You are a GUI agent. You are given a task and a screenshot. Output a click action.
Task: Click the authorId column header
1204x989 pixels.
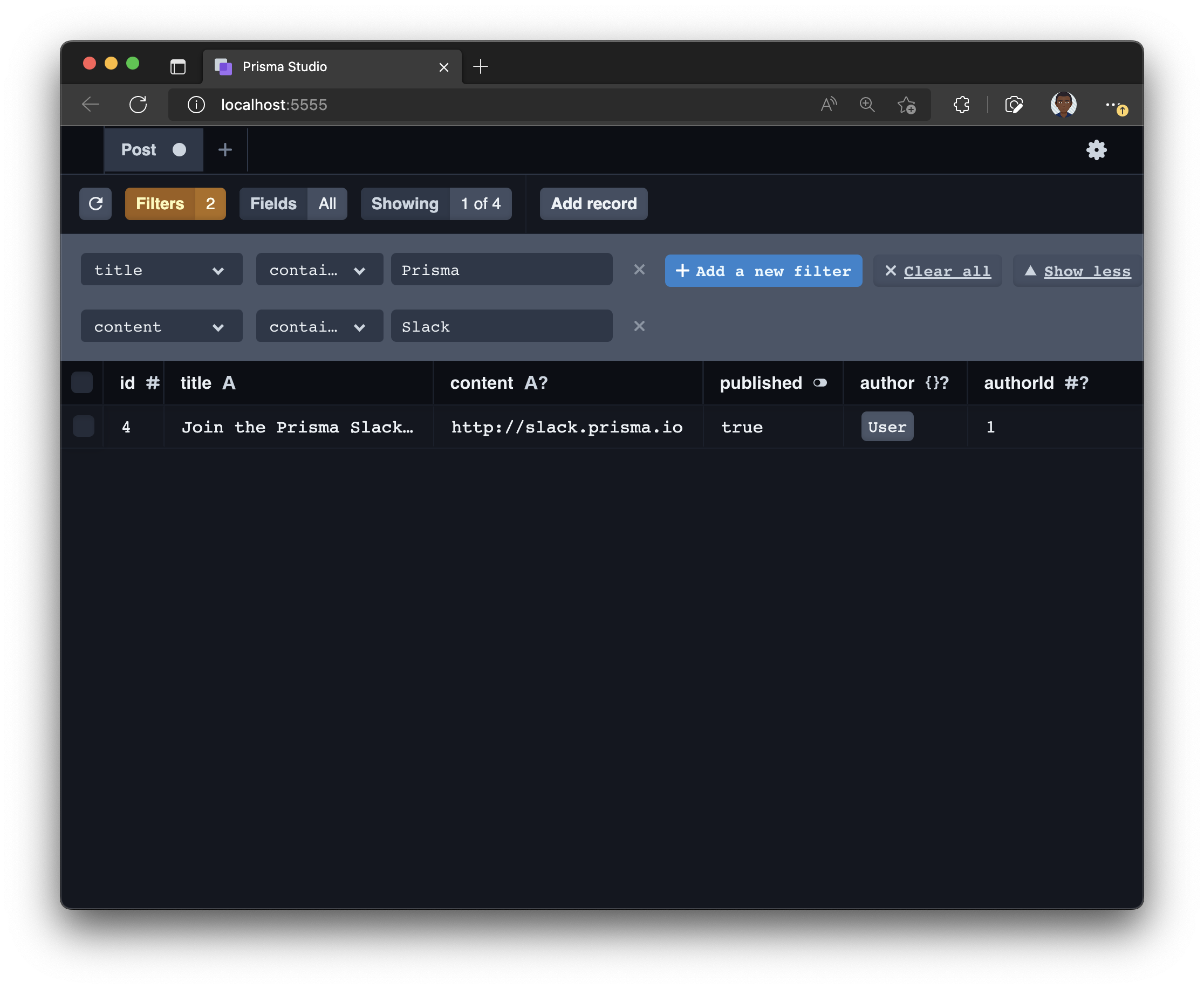pyautogui.click(x=1055, y=383)
